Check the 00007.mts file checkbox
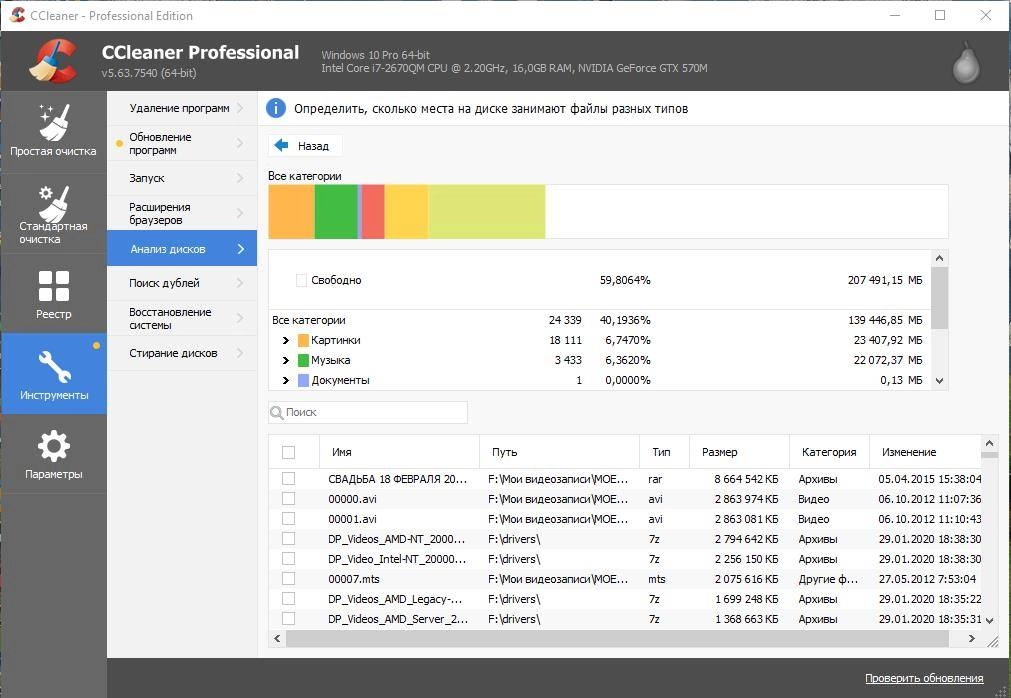The image size is (1011, 698). pyautogui.click(x=288, y=579)
